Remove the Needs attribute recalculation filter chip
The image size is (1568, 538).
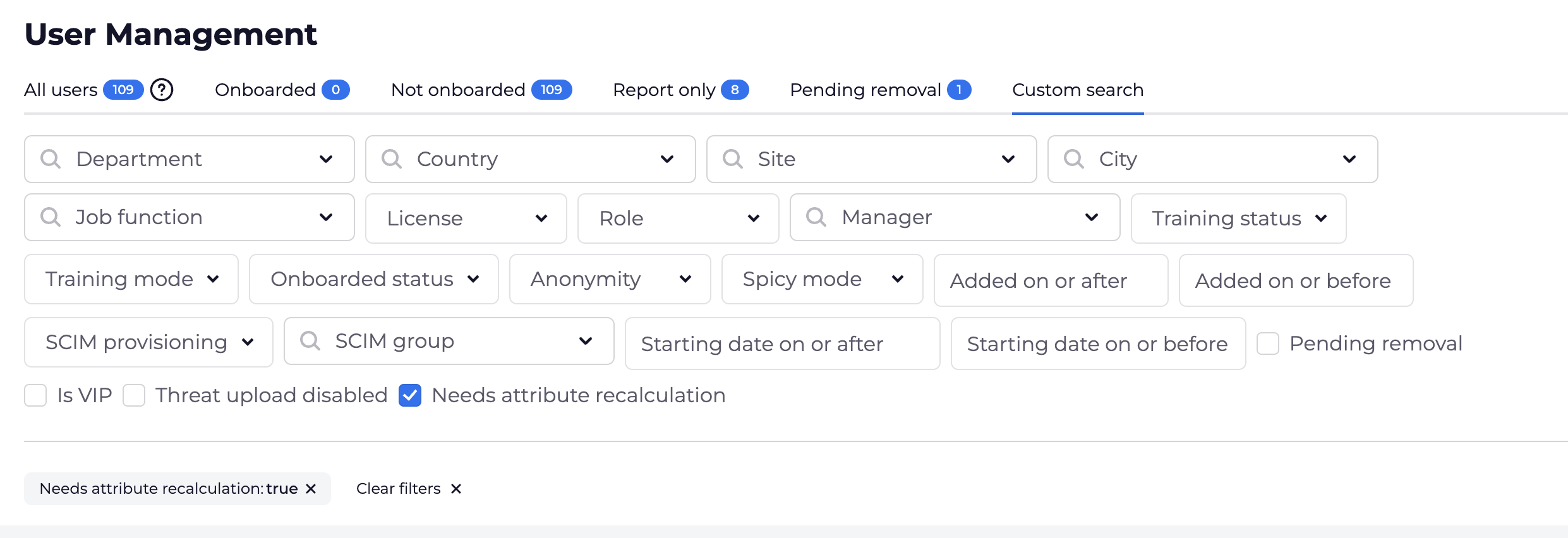(311, 489)
